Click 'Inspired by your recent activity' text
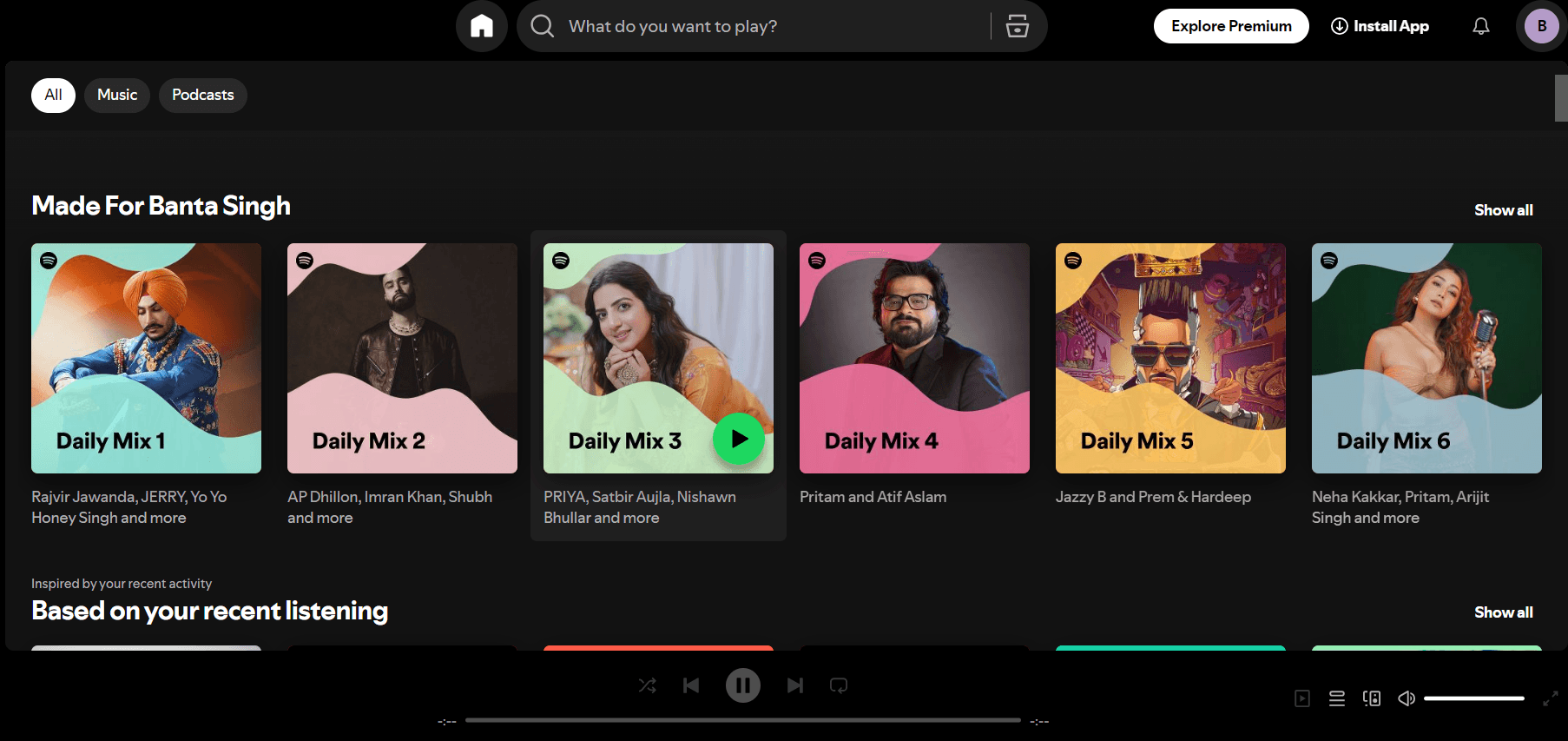The height and width of the screenshot is (741, 1568). click(122, 584)
